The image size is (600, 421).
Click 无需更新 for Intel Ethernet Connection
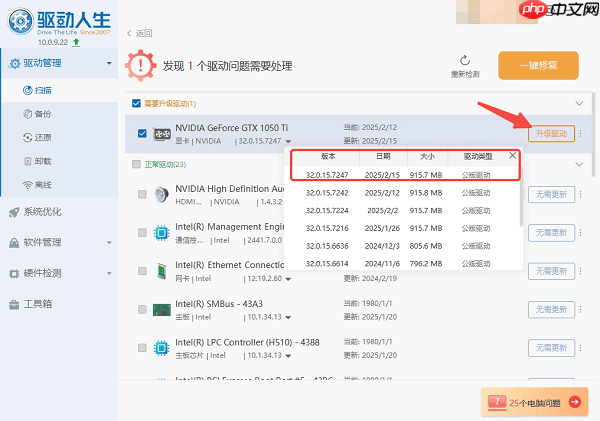(x=551, y=271)
